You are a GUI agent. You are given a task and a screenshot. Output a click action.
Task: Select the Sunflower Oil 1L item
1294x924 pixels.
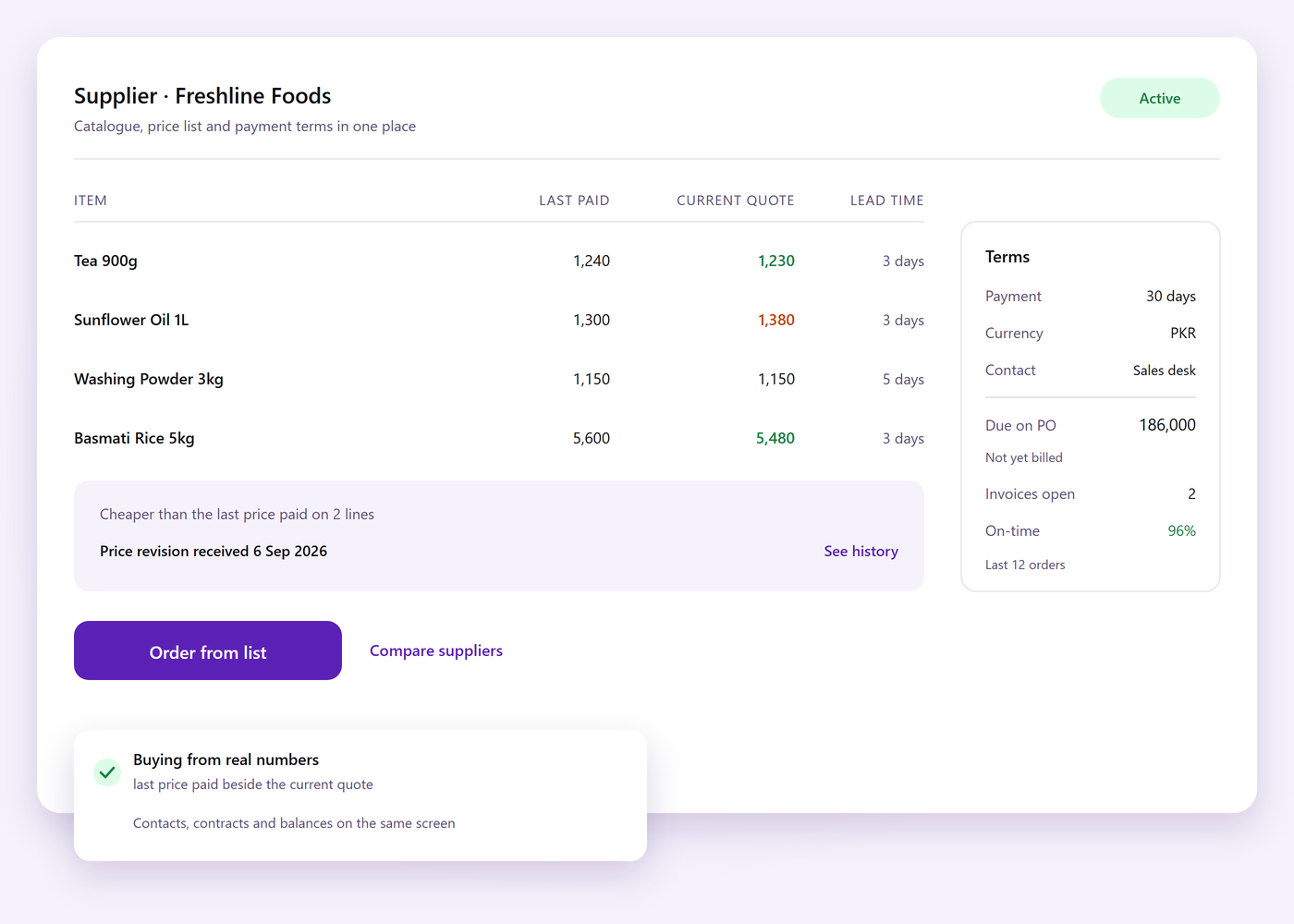(x=131, y=320)
